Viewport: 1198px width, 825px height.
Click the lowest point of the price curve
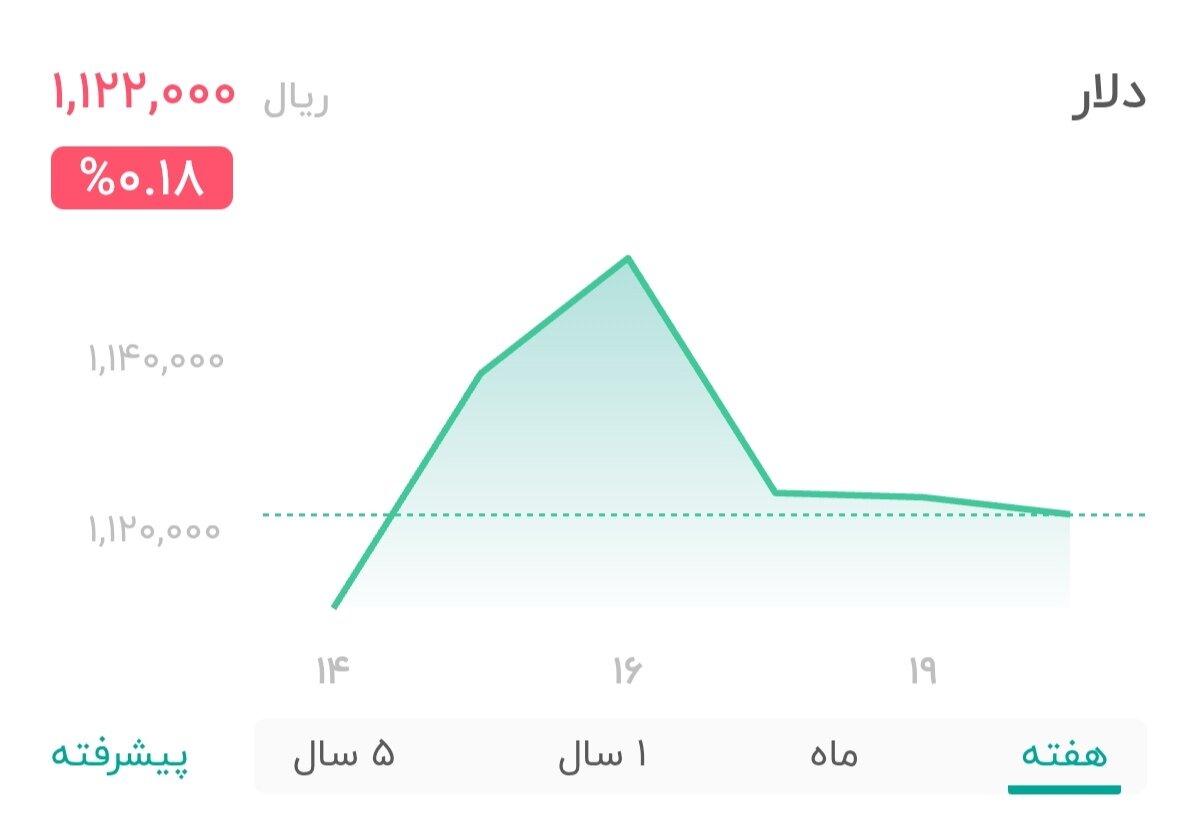click(335, 605)
